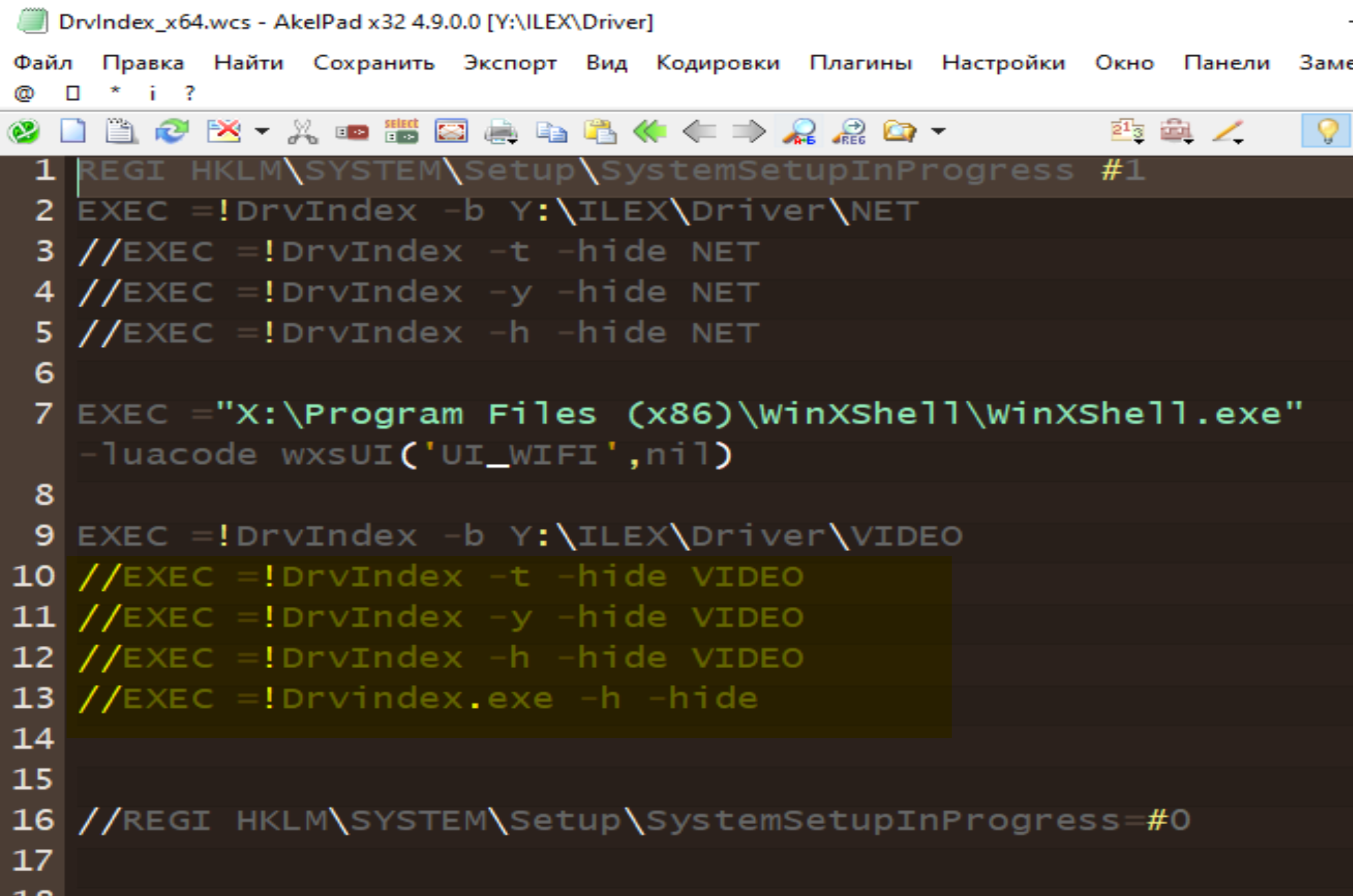1353x896 pixels.
Task: Click text 'SystemSetupInProgress #1' on line 1
Action: point(872,170)
